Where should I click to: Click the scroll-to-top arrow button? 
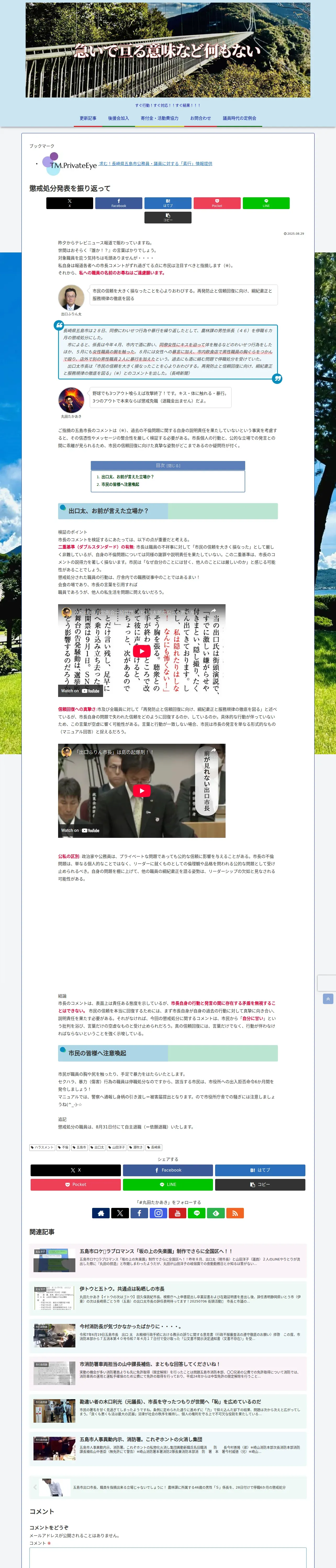[328, 999]
